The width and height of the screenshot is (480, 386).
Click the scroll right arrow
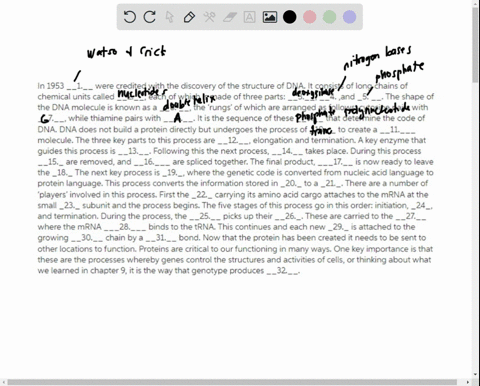(x=468, y=382)
